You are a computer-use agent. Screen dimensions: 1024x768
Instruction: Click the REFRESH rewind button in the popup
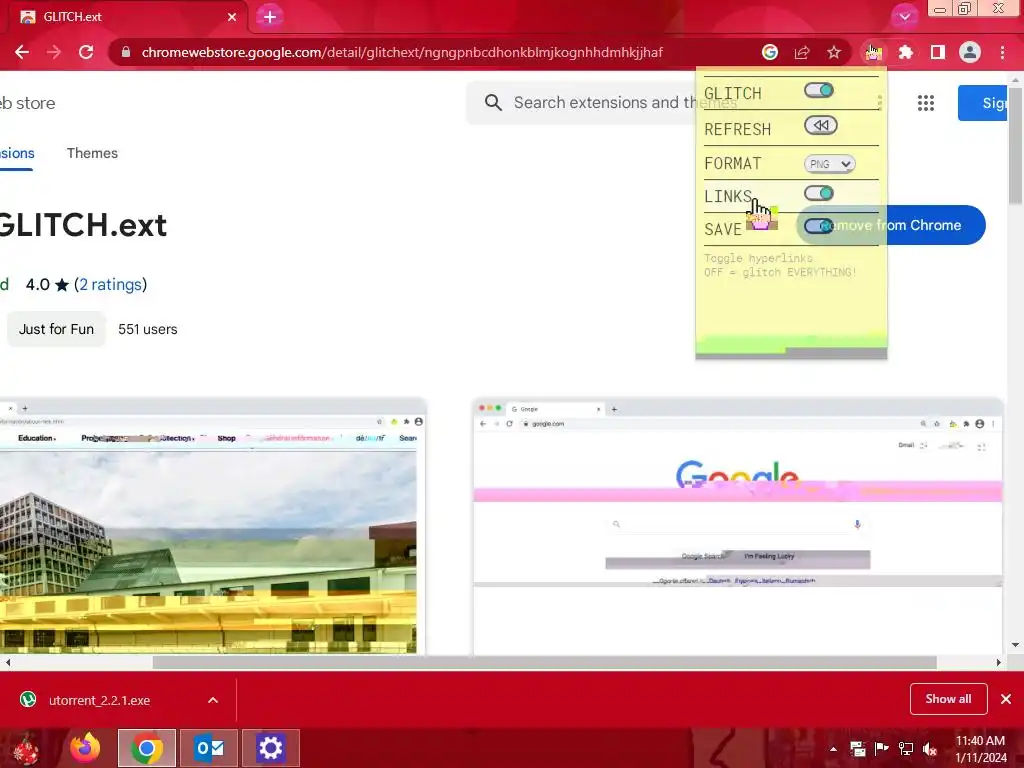coord(820,125)
